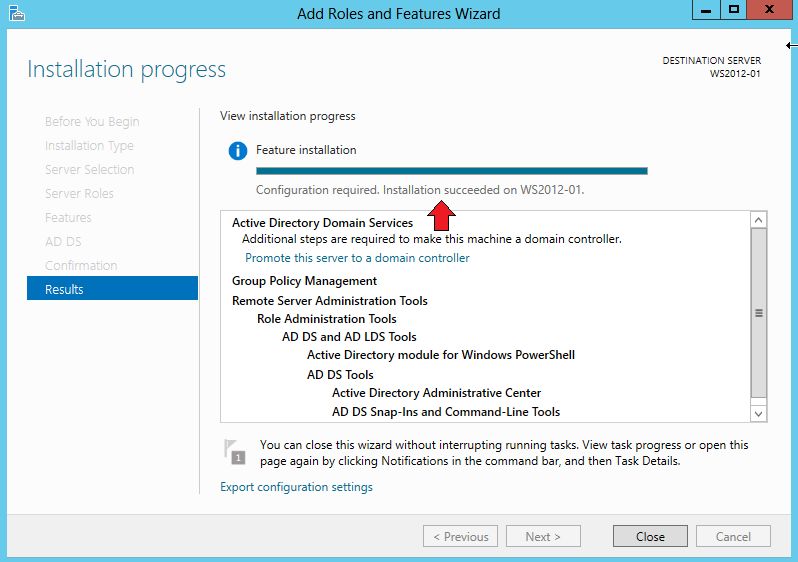Click the results list scroll up arrow
The width and height of the screenshot is (798, 562).
[758, 220]
